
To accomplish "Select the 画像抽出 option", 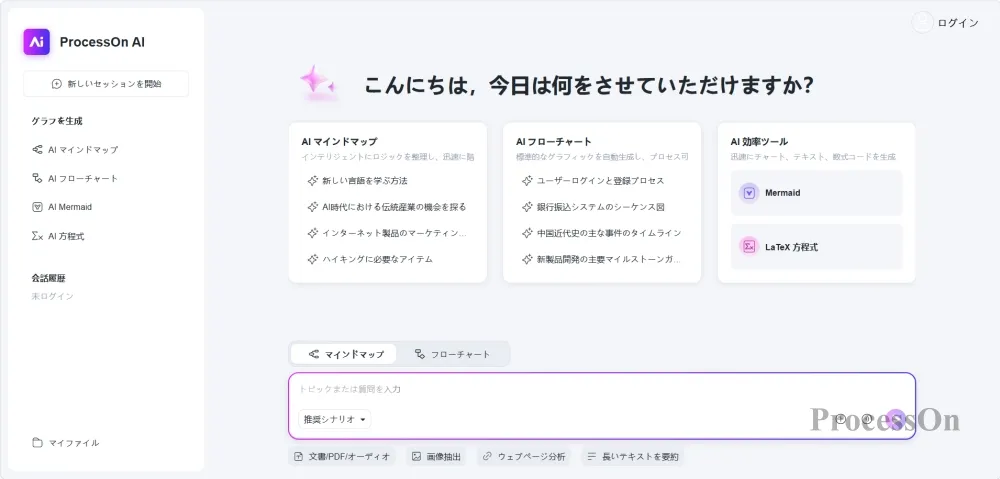I will 436,456.
